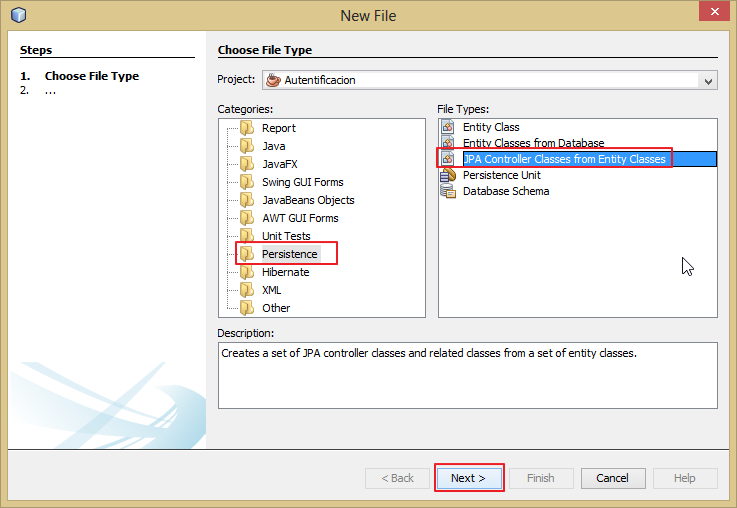Click the Hibernate folder icon

click(x=247, y=272)
